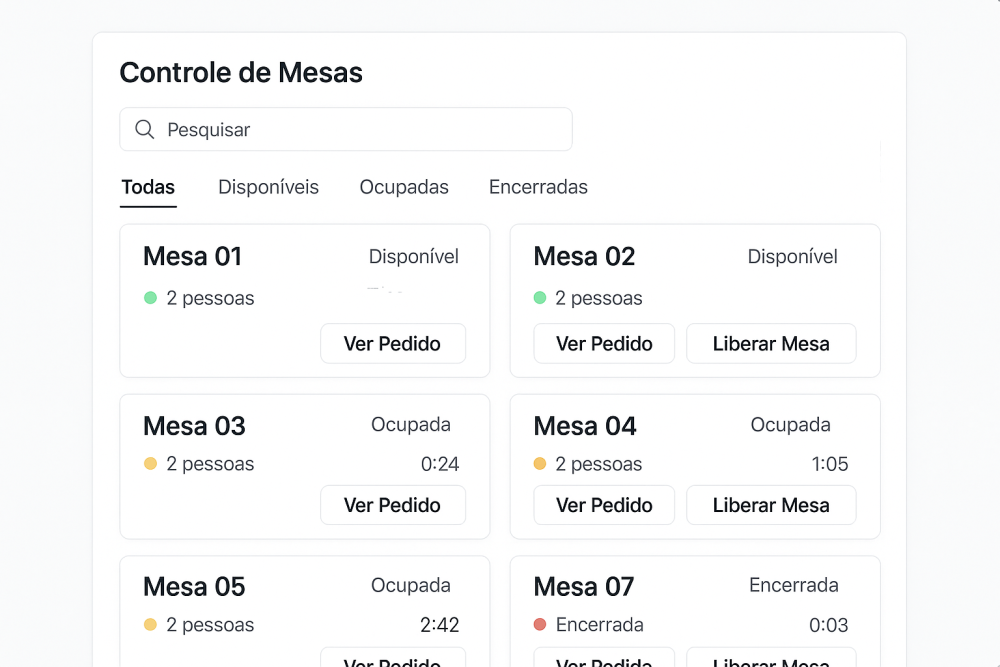Click Liberar Mesa for Mesa 02

[x=771, y=344]
